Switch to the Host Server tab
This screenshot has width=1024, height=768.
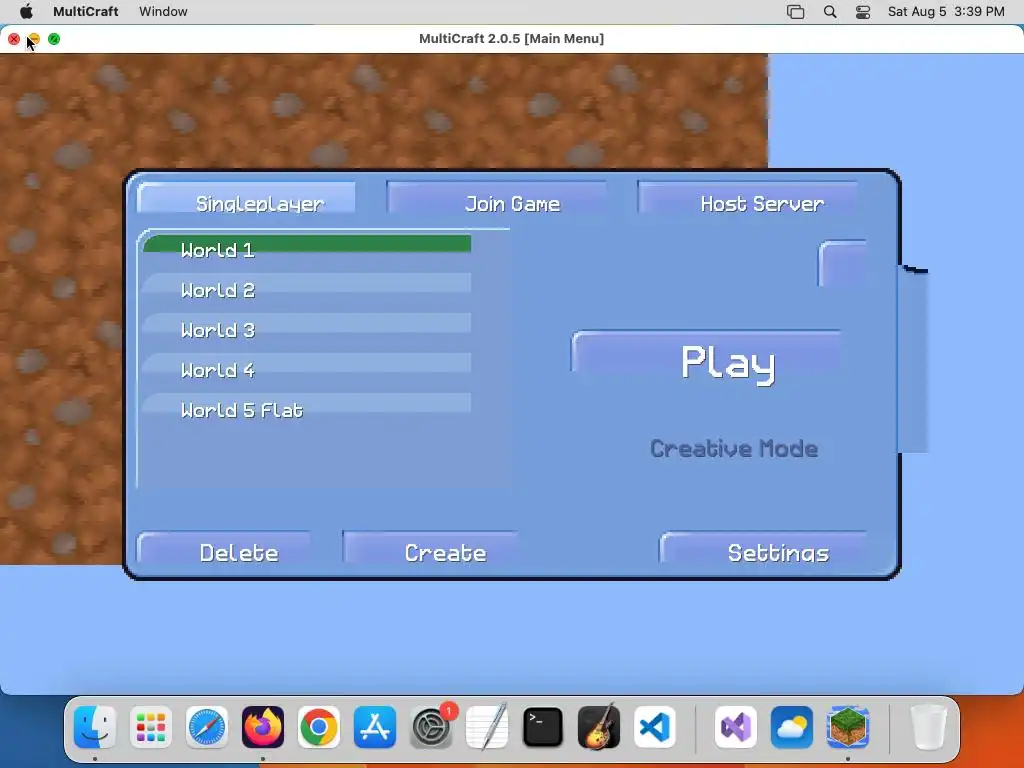point(747,198)
